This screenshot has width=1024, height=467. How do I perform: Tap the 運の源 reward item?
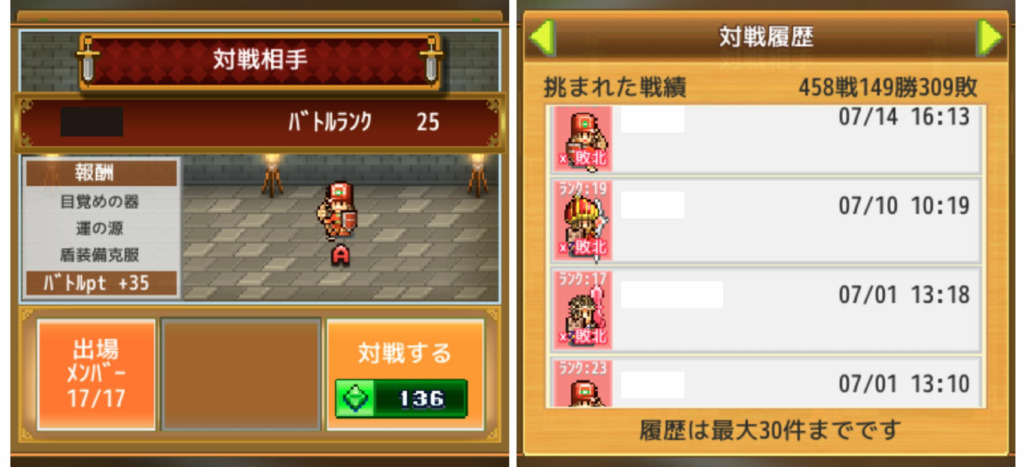pos(100,228)
